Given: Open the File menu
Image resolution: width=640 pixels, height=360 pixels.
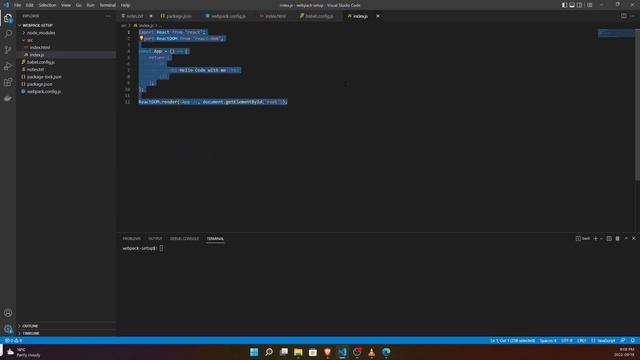Looking at the screenshot, I should [18, 5].
